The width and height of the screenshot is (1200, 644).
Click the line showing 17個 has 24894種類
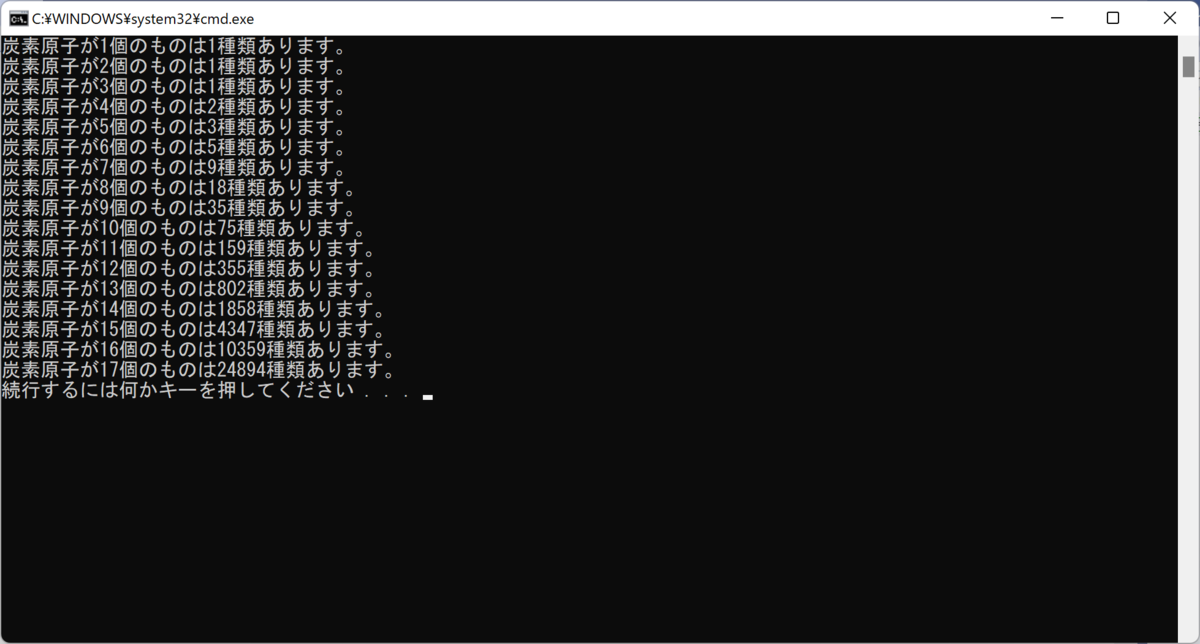point(199,370)
